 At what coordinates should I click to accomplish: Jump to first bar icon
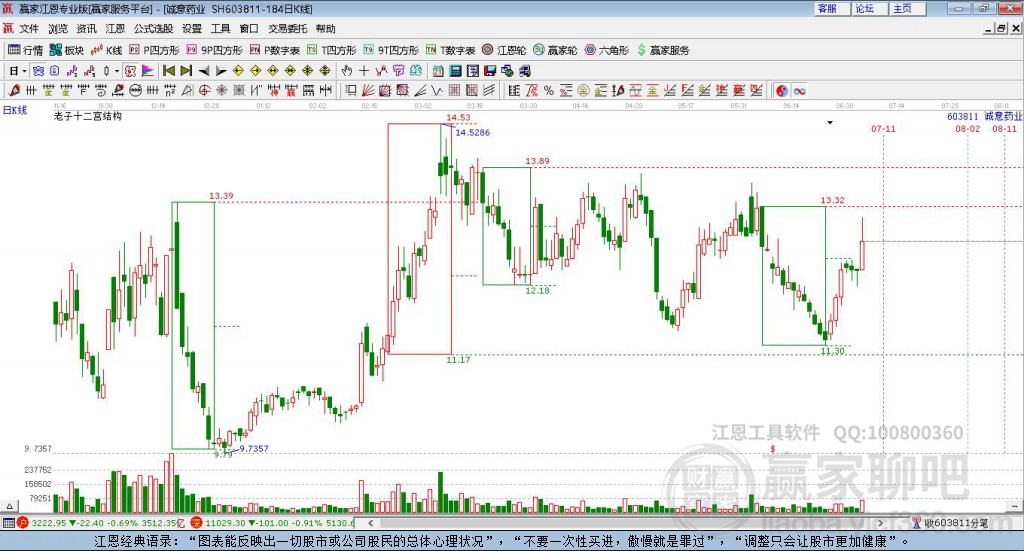(x=169, y=71)
